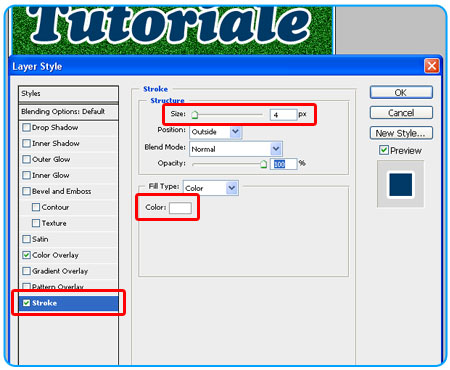Image resolution: width=450 pixels, height=370 pixels.
Task: Open the Position dropdown showing Outside
Action: (x=216, y=132)
